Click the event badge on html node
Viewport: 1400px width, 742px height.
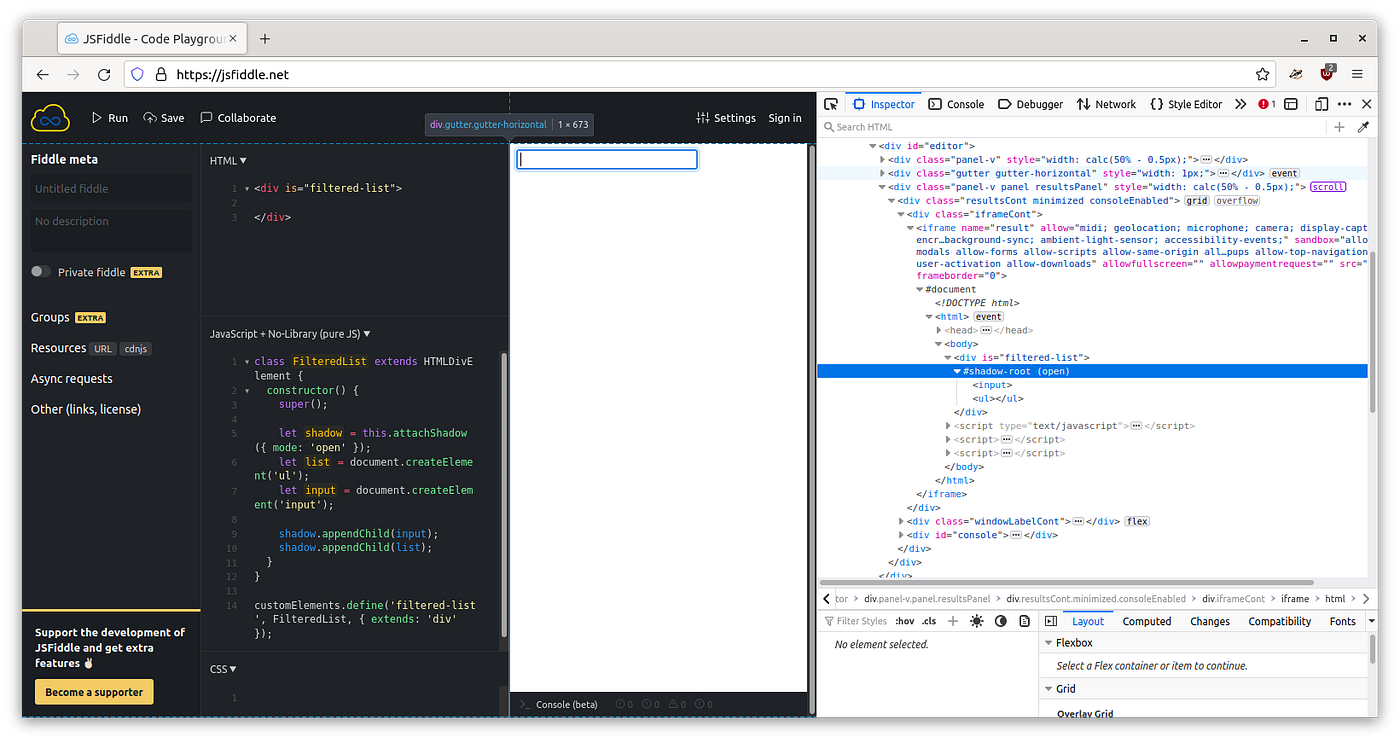click(989, 316)
